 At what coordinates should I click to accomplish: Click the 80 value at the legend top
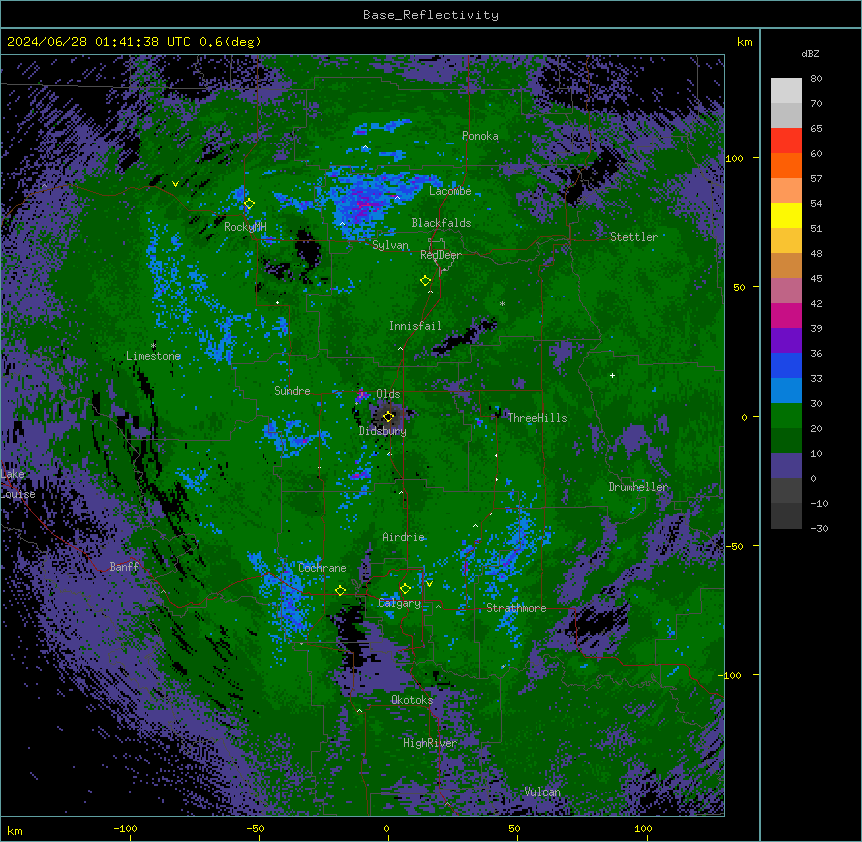(816, 79)
